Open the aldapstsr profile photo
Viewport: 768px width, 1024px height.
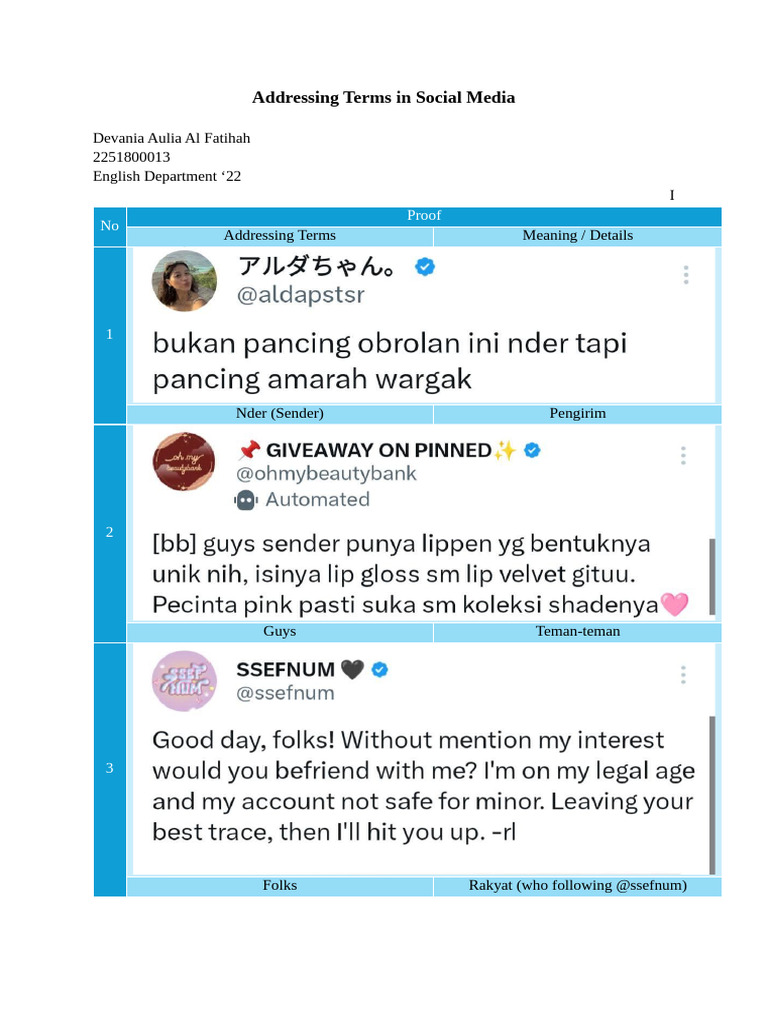(x=185, y=281)
